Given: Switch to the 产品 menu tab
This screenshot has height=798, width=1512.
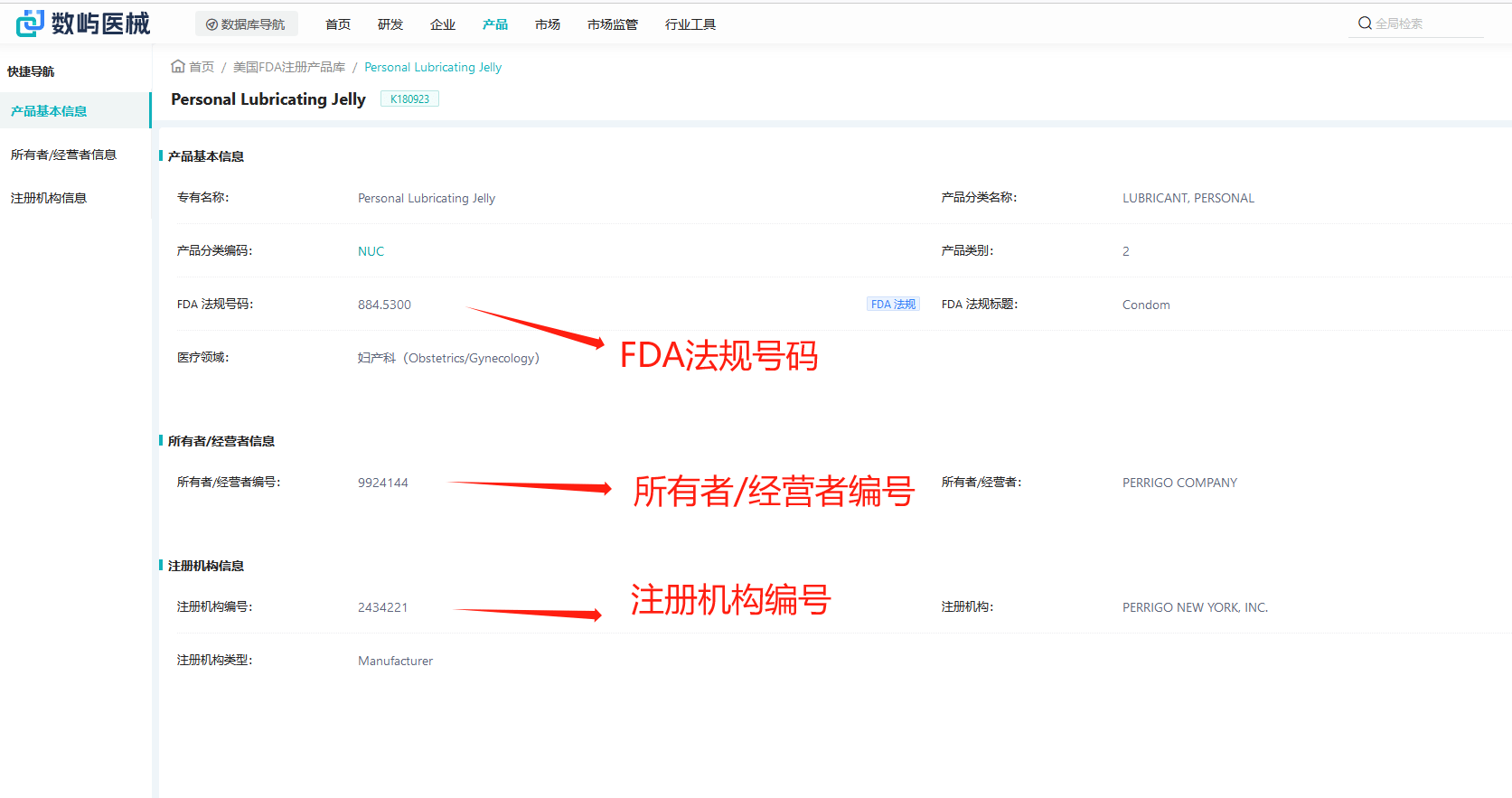Looking at the screenshot, I should [x=495, y=24].
